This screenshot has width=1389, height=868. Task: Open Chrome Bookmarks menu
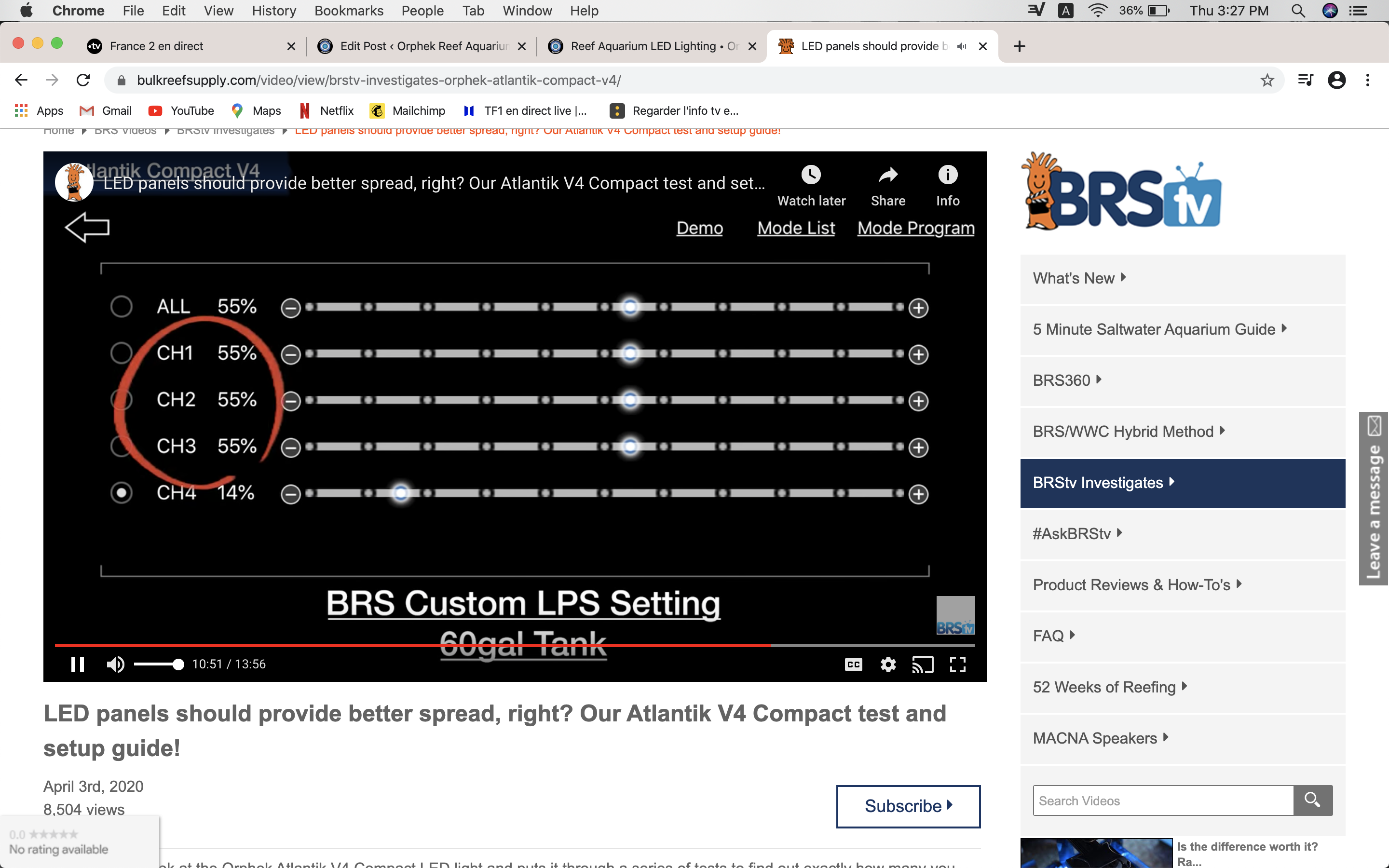click(x=348, y=10)
